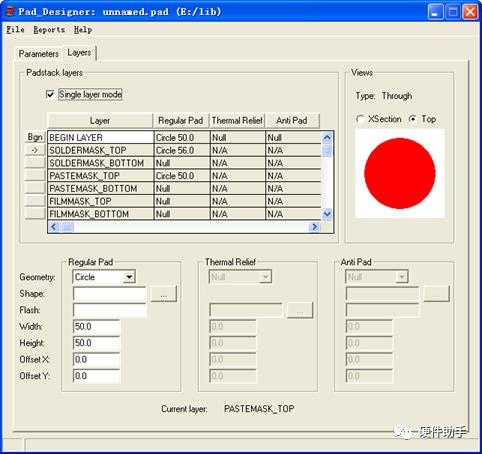Click the layer table scroll down arrow

(327, 214)
